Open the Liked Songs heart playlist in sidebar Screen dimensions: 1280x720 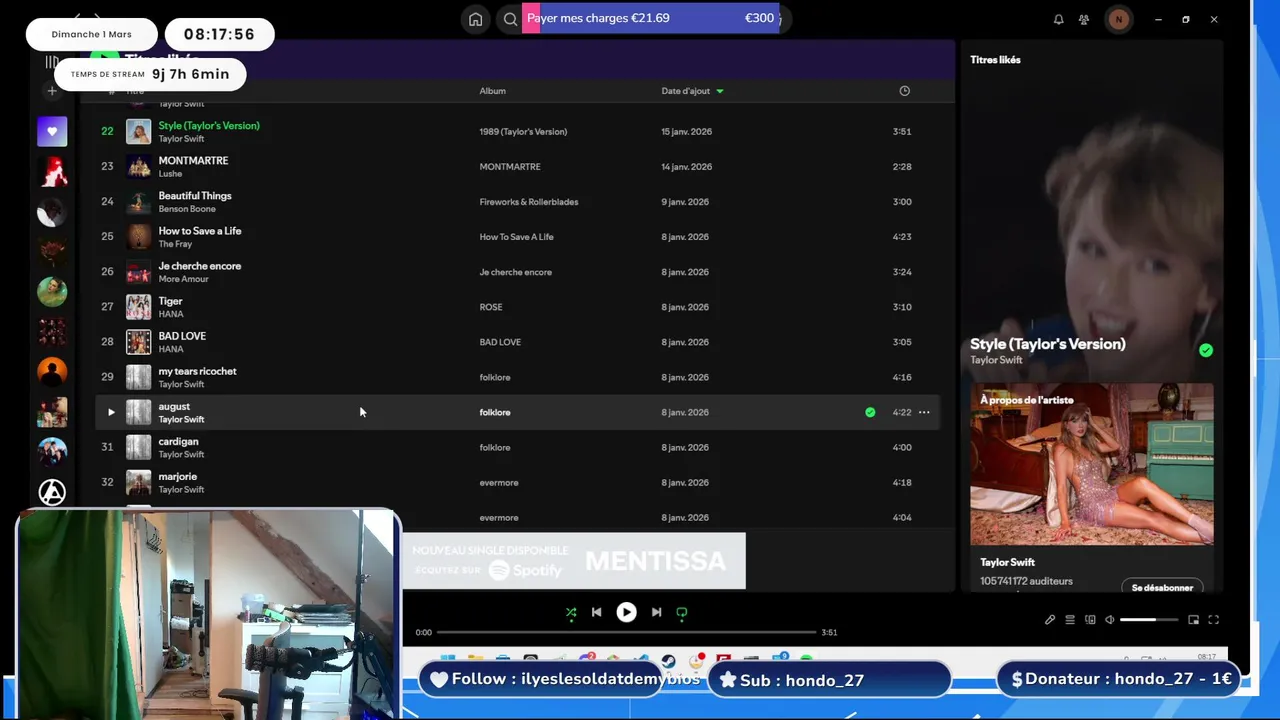point(52,131)
